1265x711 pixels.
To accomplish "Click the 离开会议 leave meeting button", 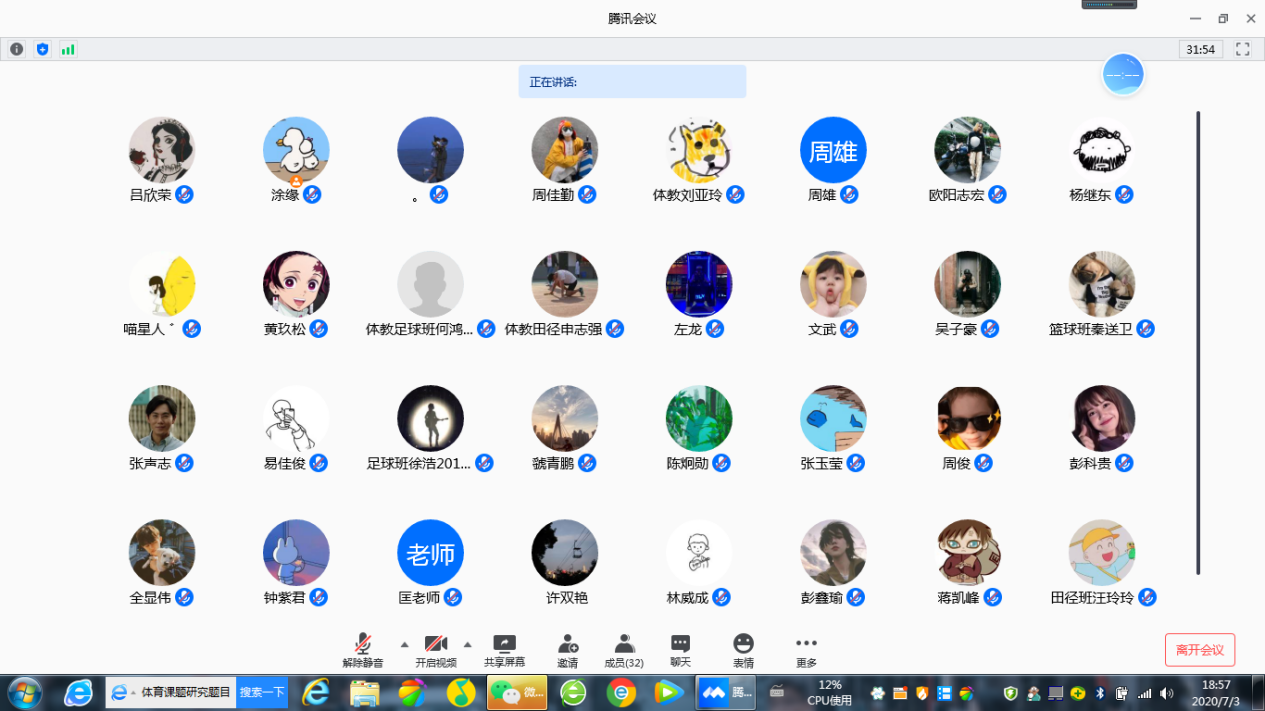I will tap(1199, 650).
